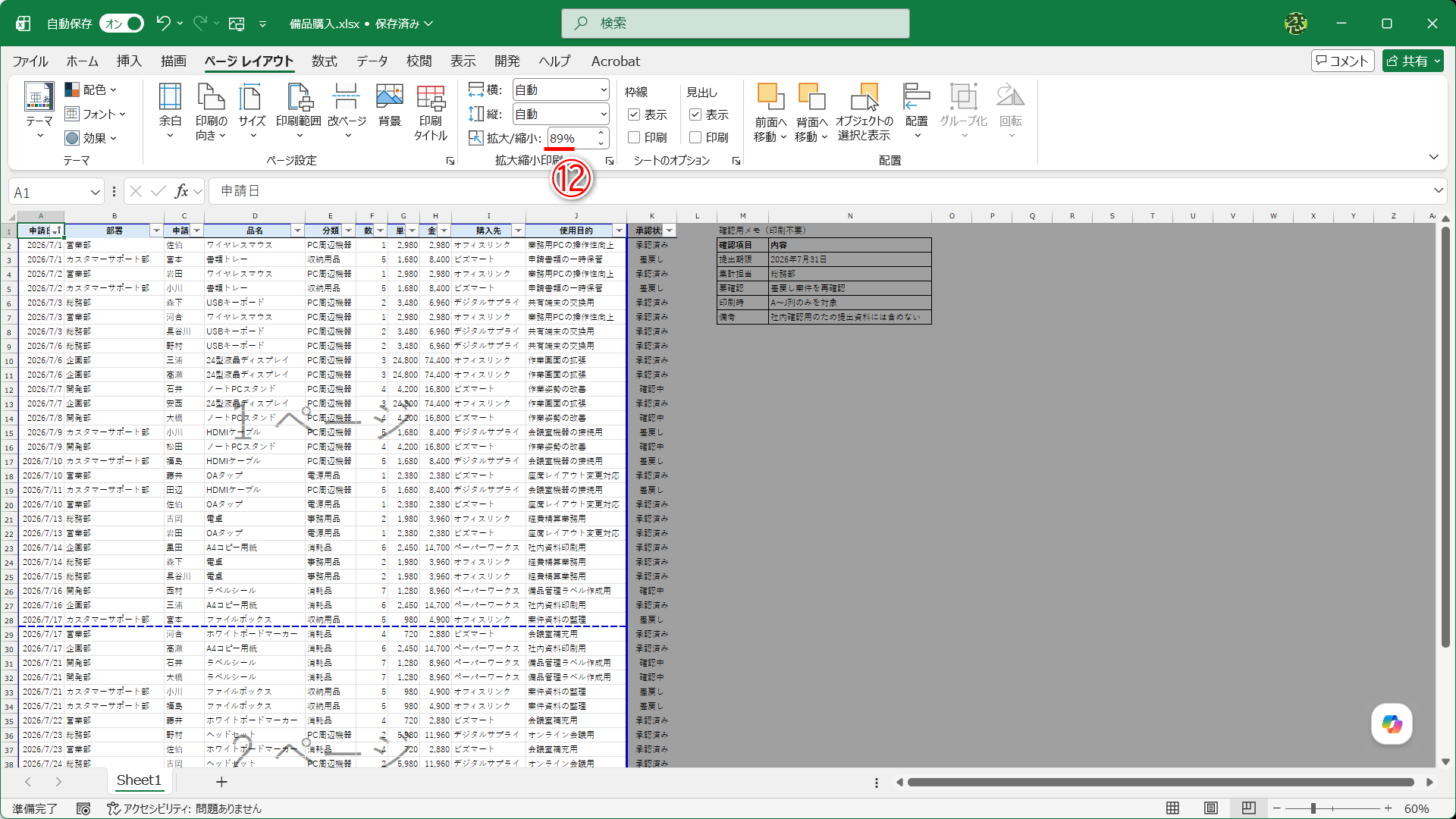Click the undo arrow in title bar

[x=163, y=24]
